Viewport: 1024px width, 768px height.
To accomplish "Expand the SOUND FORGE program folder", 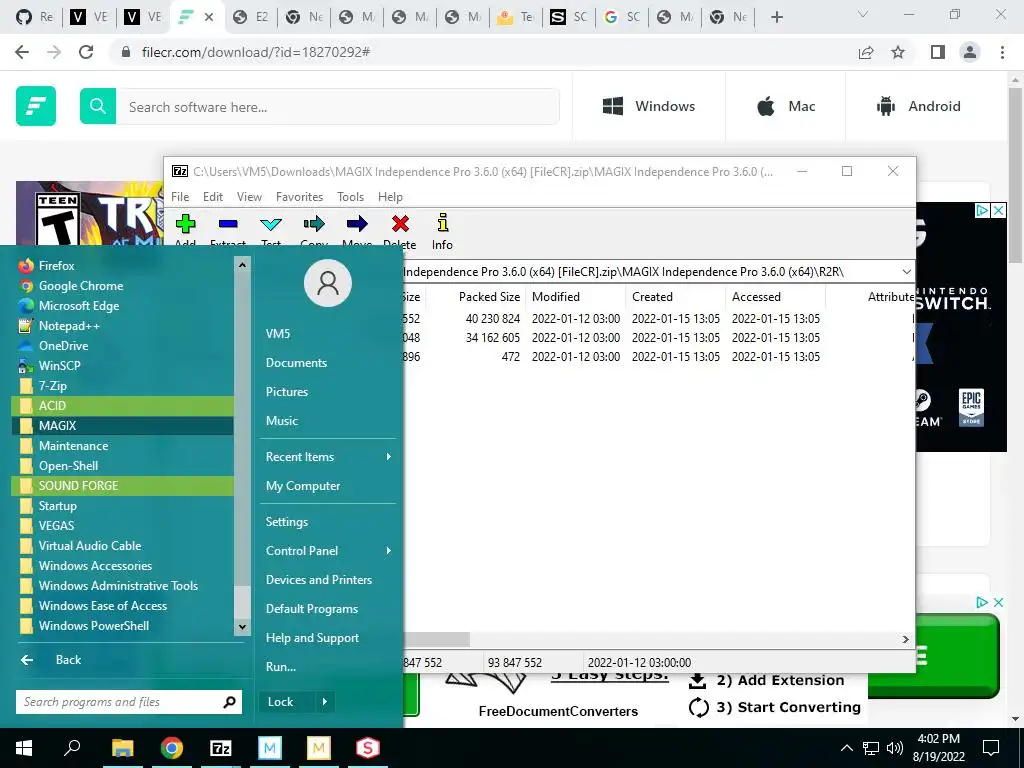I will coord(122,486).
